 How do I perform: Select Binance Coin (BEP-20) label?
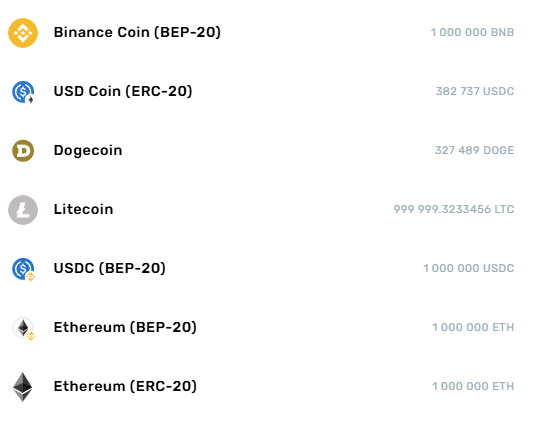tap(137, 32)
